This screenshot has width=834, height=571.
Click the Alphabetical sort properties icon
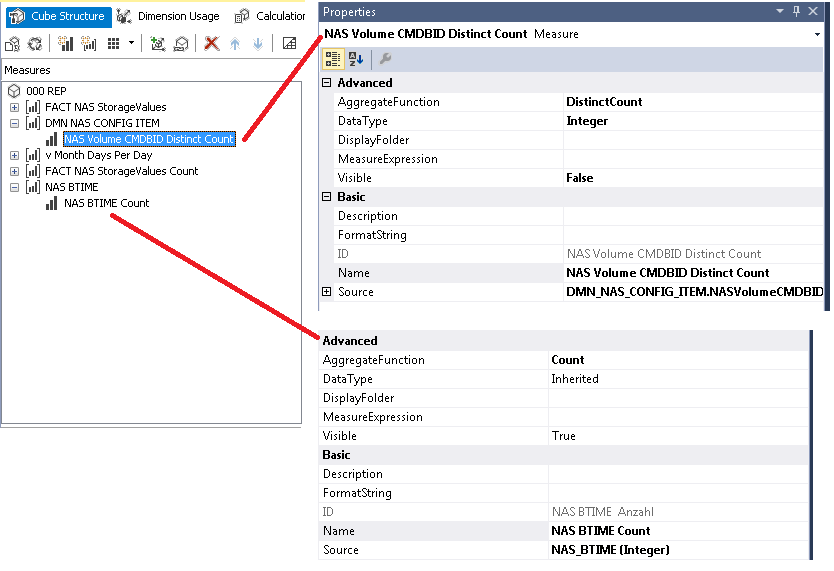click(x=356, y=58)
